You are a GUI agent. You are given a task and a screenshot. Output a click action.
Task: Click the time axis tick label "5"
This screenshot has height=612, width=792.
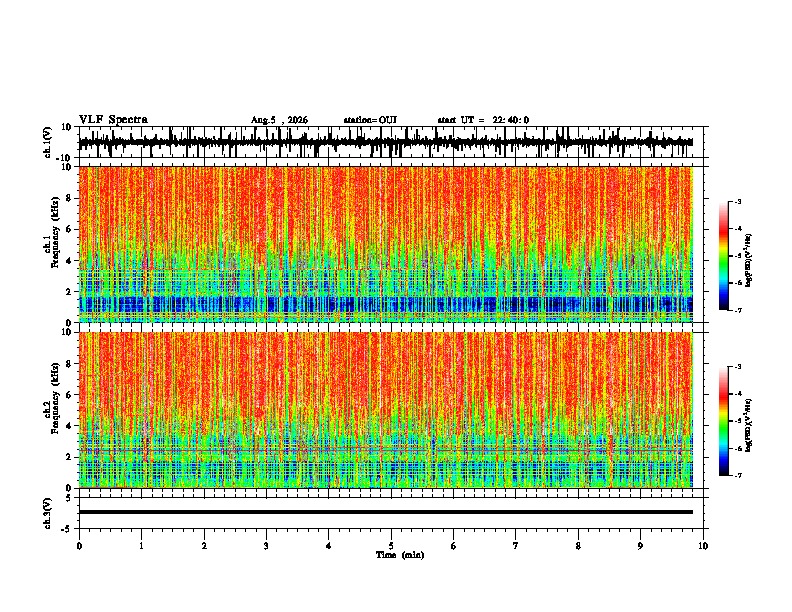(x=391, y=546)
